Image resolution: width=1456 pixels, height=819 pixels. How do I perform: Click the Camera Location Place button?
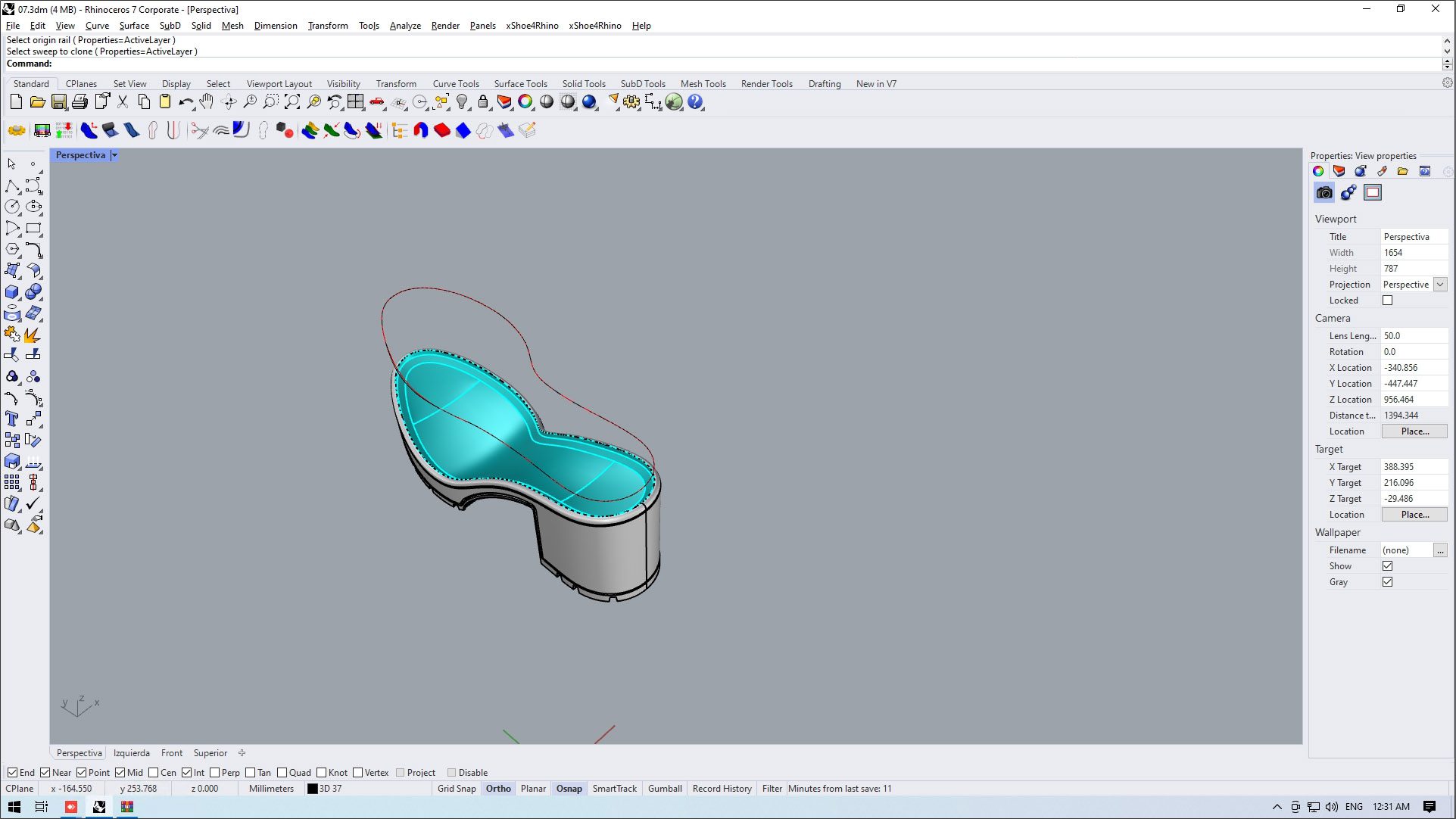pos(1414,431)
